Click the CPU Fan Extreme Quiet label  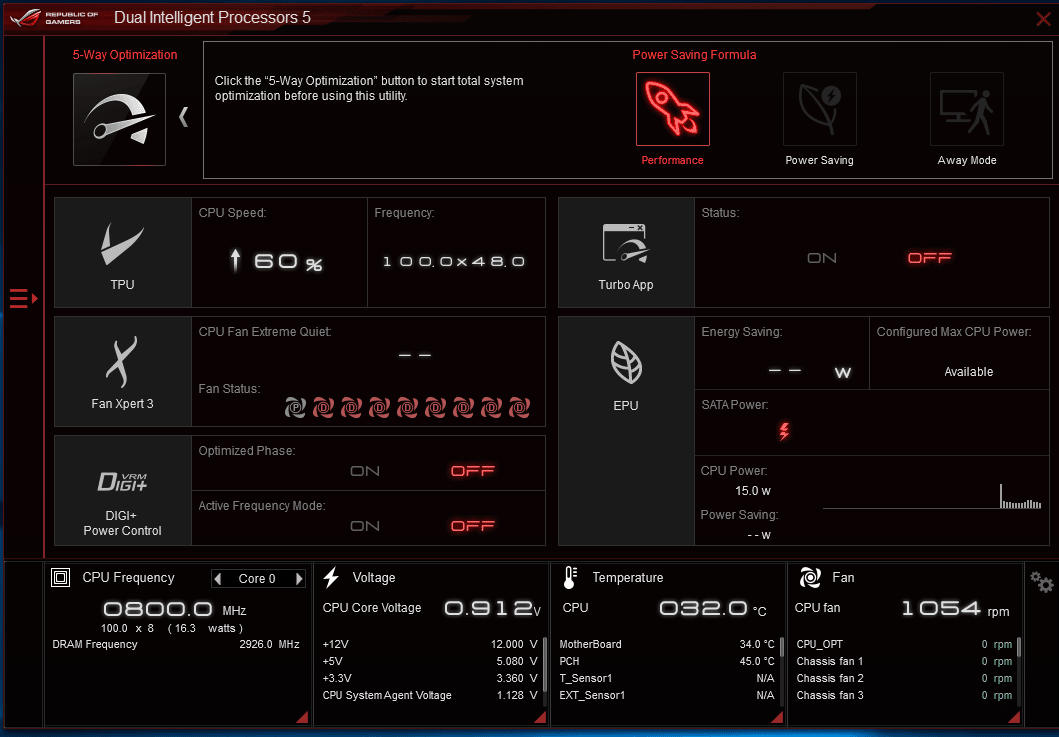point(265,332)
